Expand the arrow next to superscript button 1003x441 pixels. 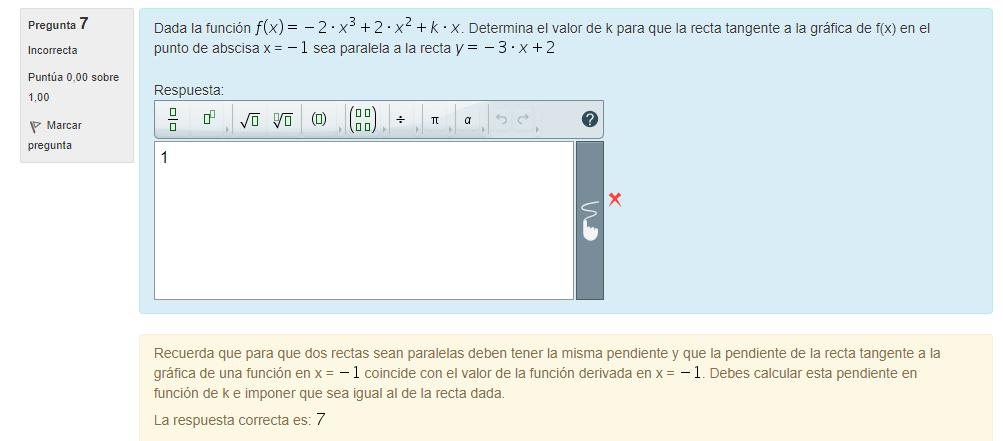coord(227,128)
